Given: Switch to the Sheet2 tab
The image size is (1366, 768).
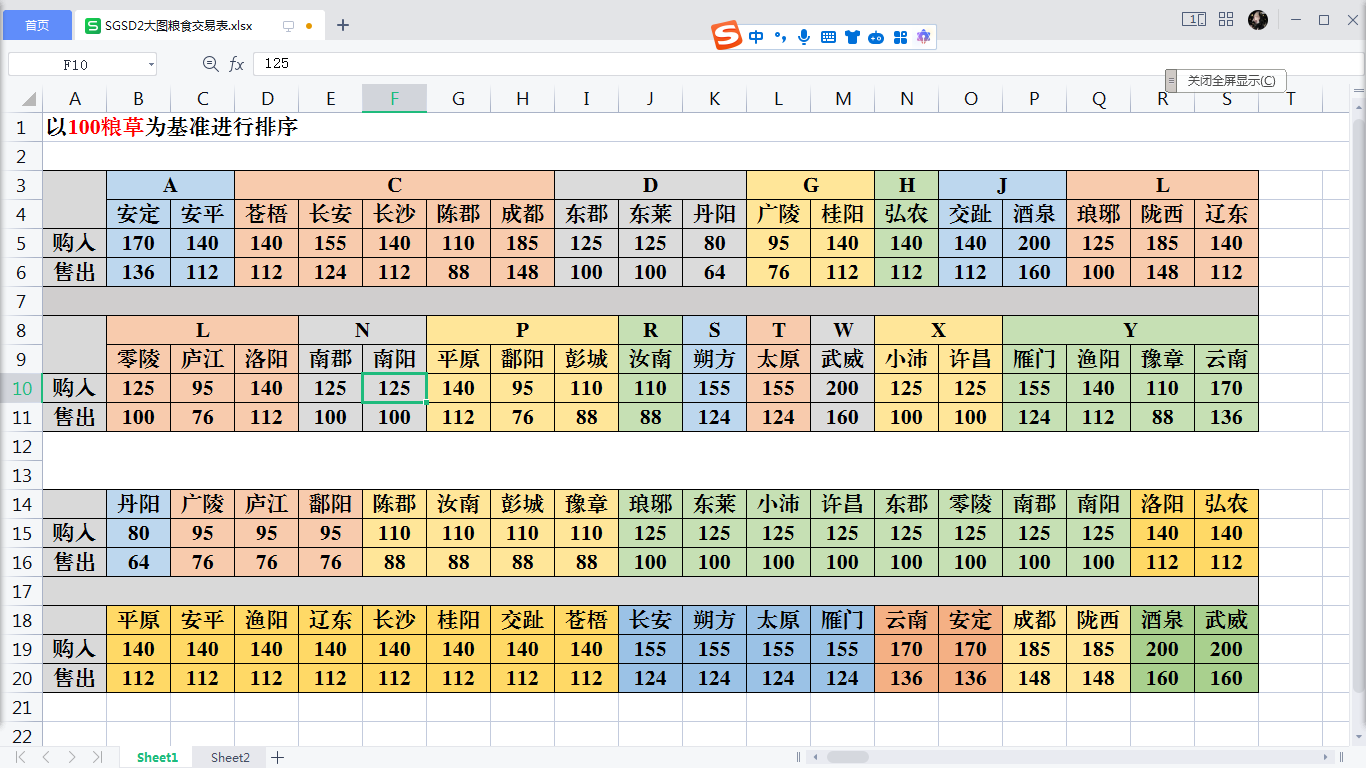Looking at the screenshot, I should click(230, 757).
